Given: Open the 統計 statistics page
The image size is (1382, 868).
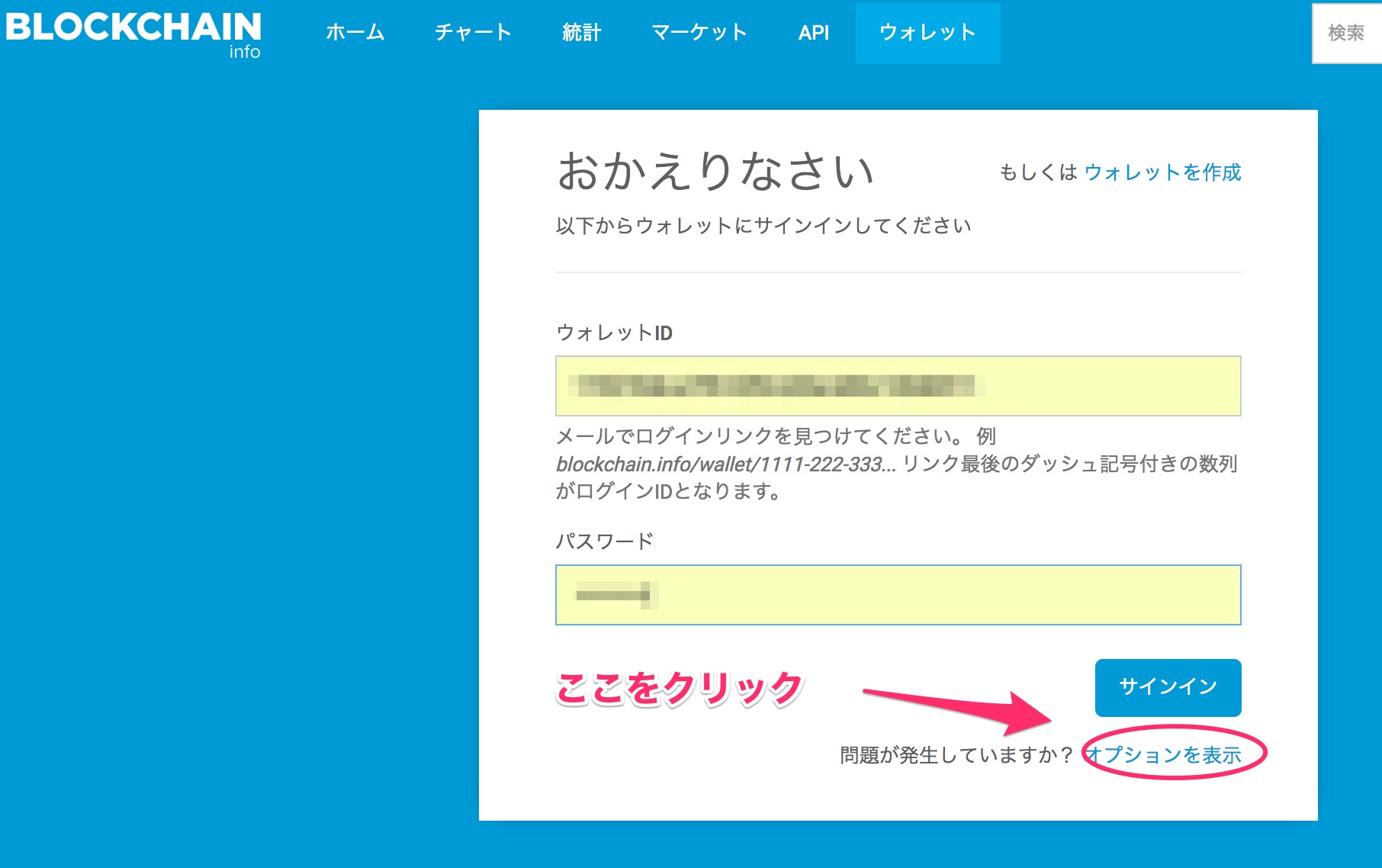Looking at the screenshot, I should click(x=582, y=32).
